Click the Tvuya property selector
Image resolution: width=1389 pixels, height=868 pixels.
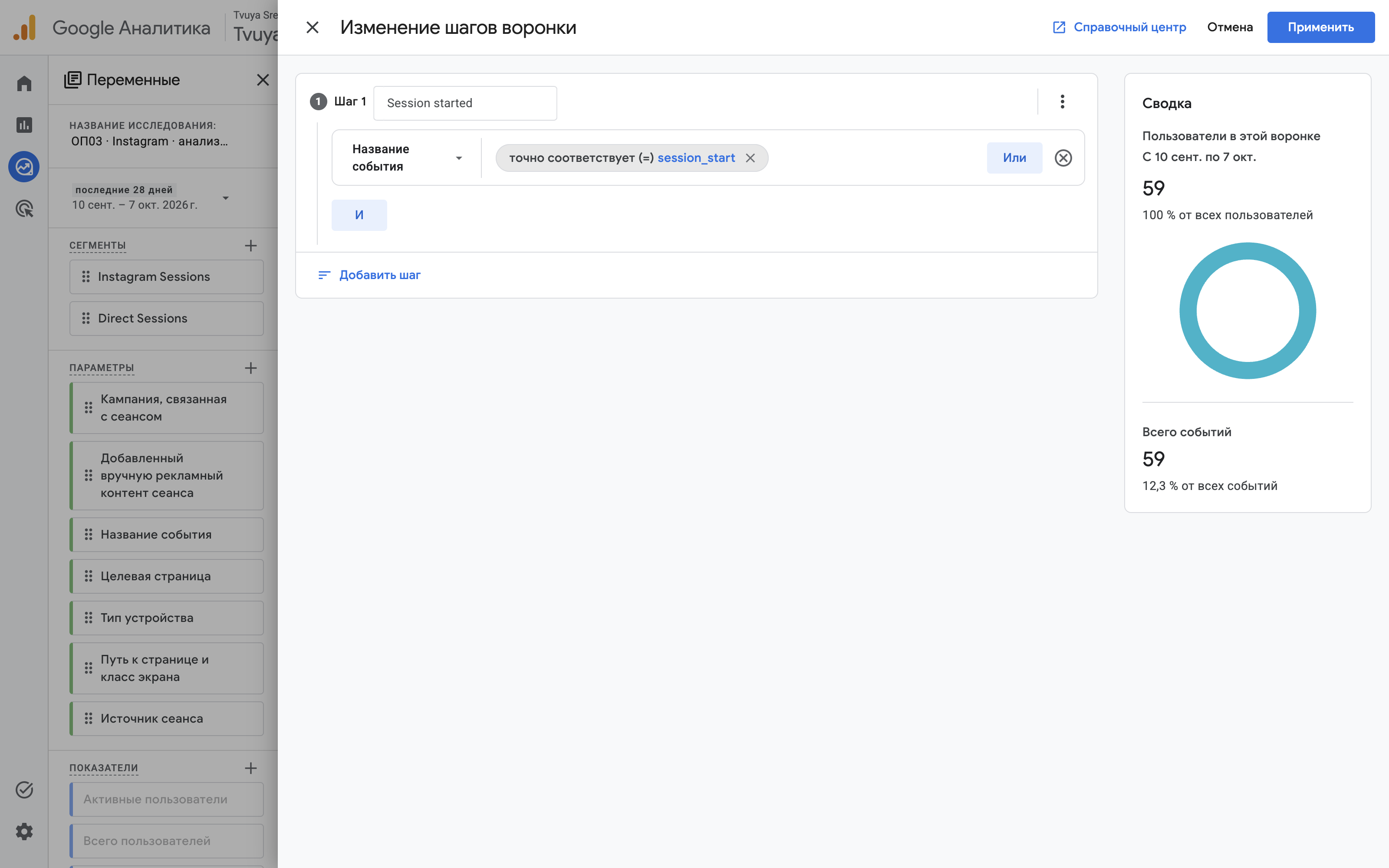(255, 27)
